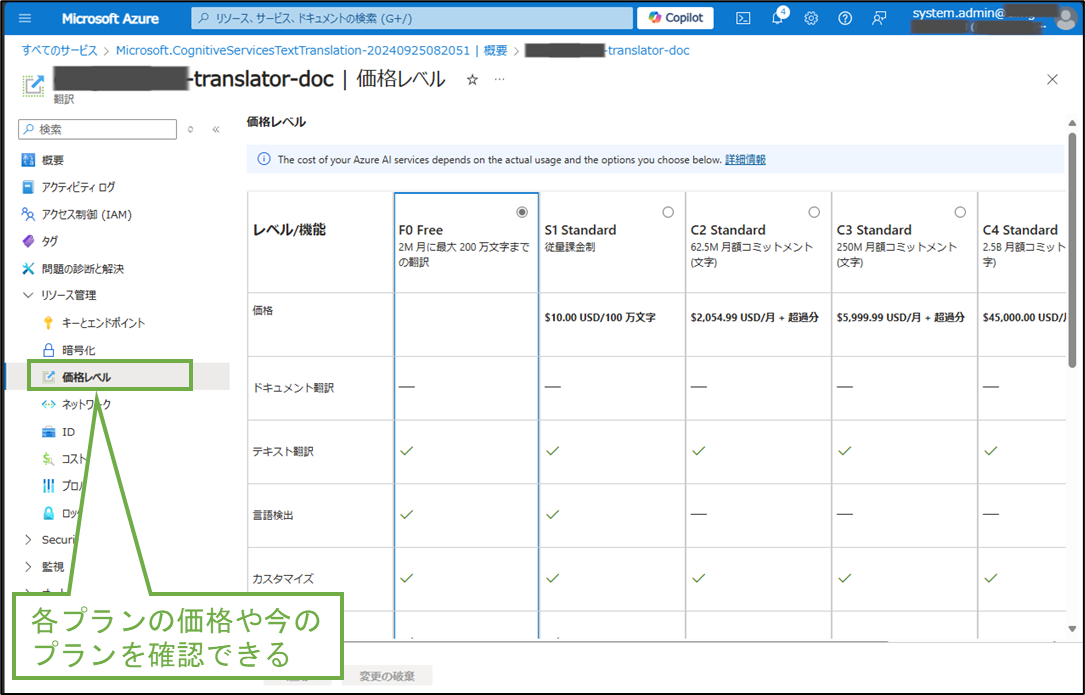The image size is (1085, 695).
Task: Click the 変更の破棄 button
Action: click(388, 676)
